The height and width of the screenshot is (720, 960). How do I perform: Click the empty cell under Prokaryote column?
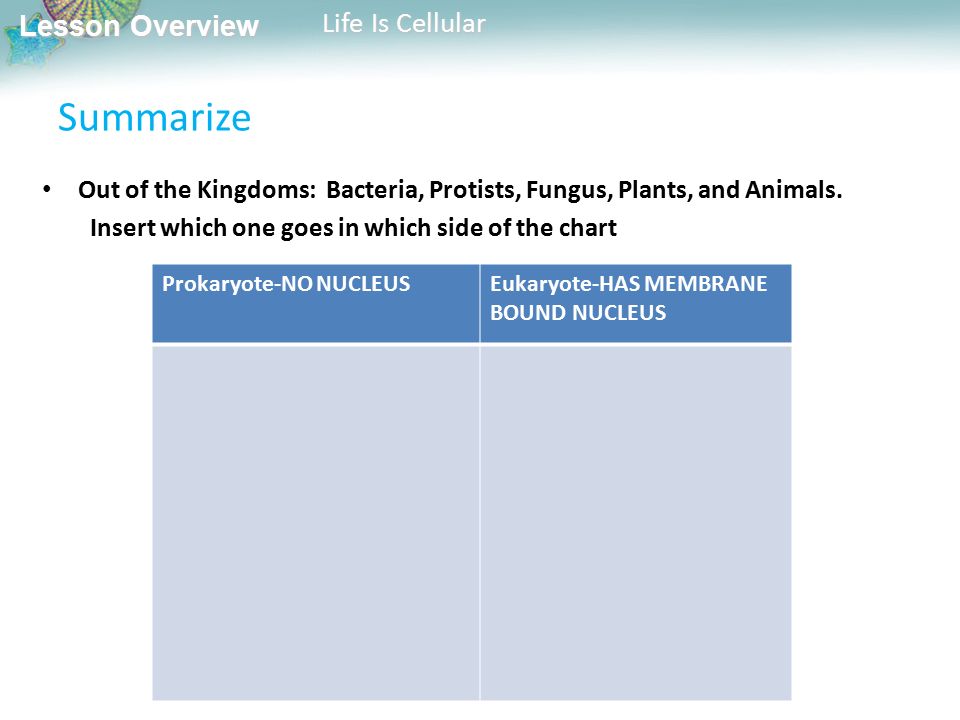pos(316,523)
